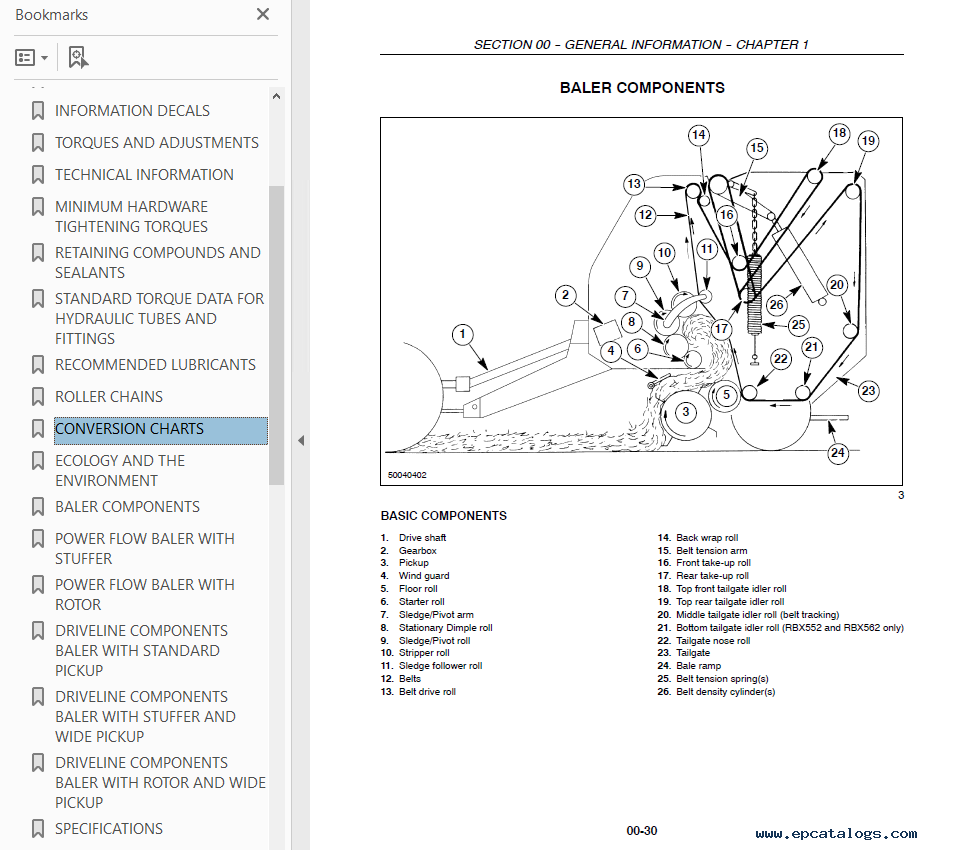Jump to the SPECIFICATIONS bookmark
Image resolution: width=968 pixels, height=850 pixels.
109,829
